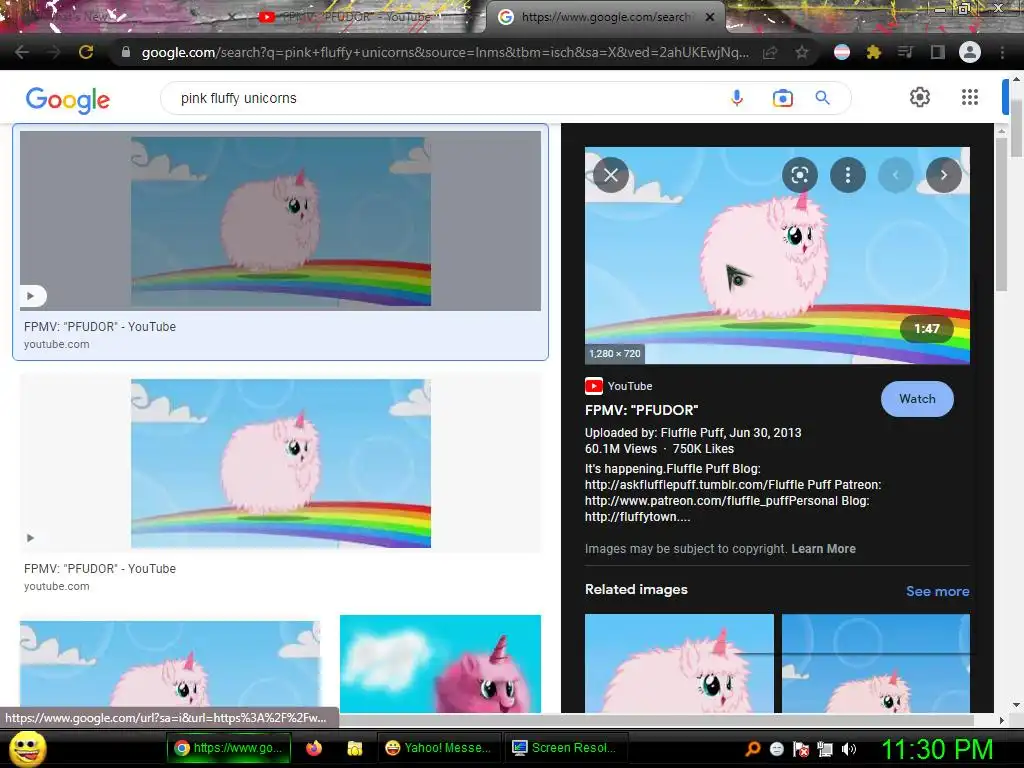Open the pink-blue striped extension icon
The height and width of the screenshot is (768, 1024).
842,52
